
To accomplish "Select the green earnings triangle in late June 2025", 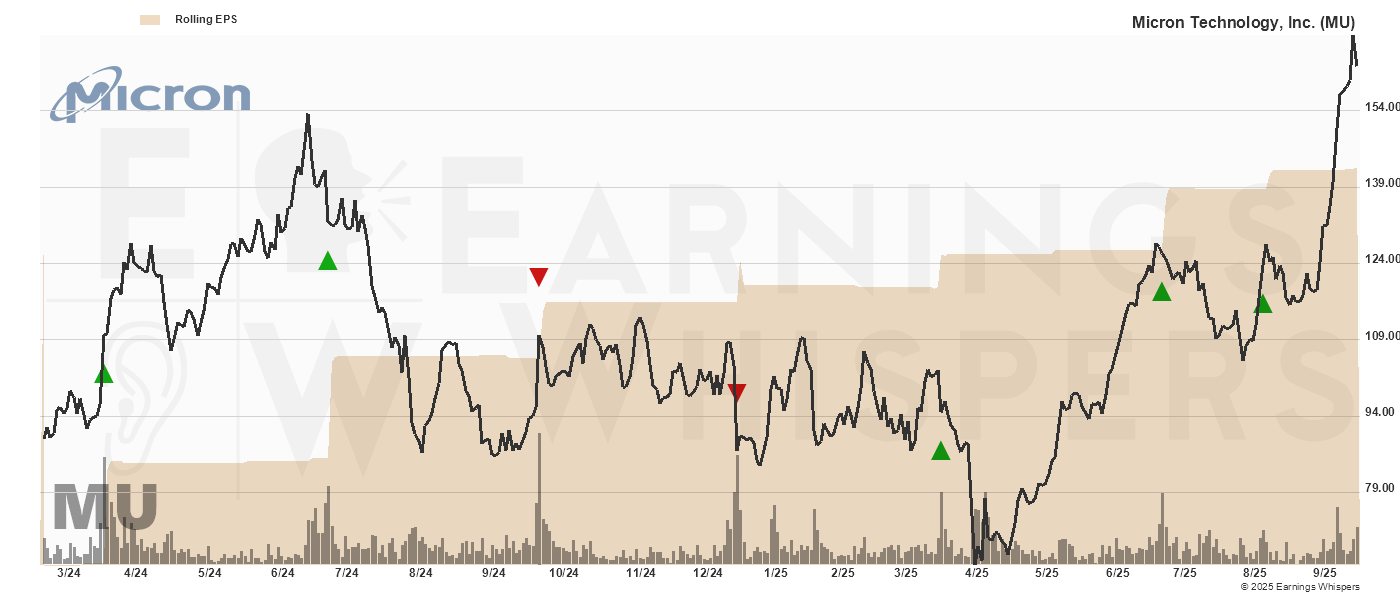I will pos(1161,292).
